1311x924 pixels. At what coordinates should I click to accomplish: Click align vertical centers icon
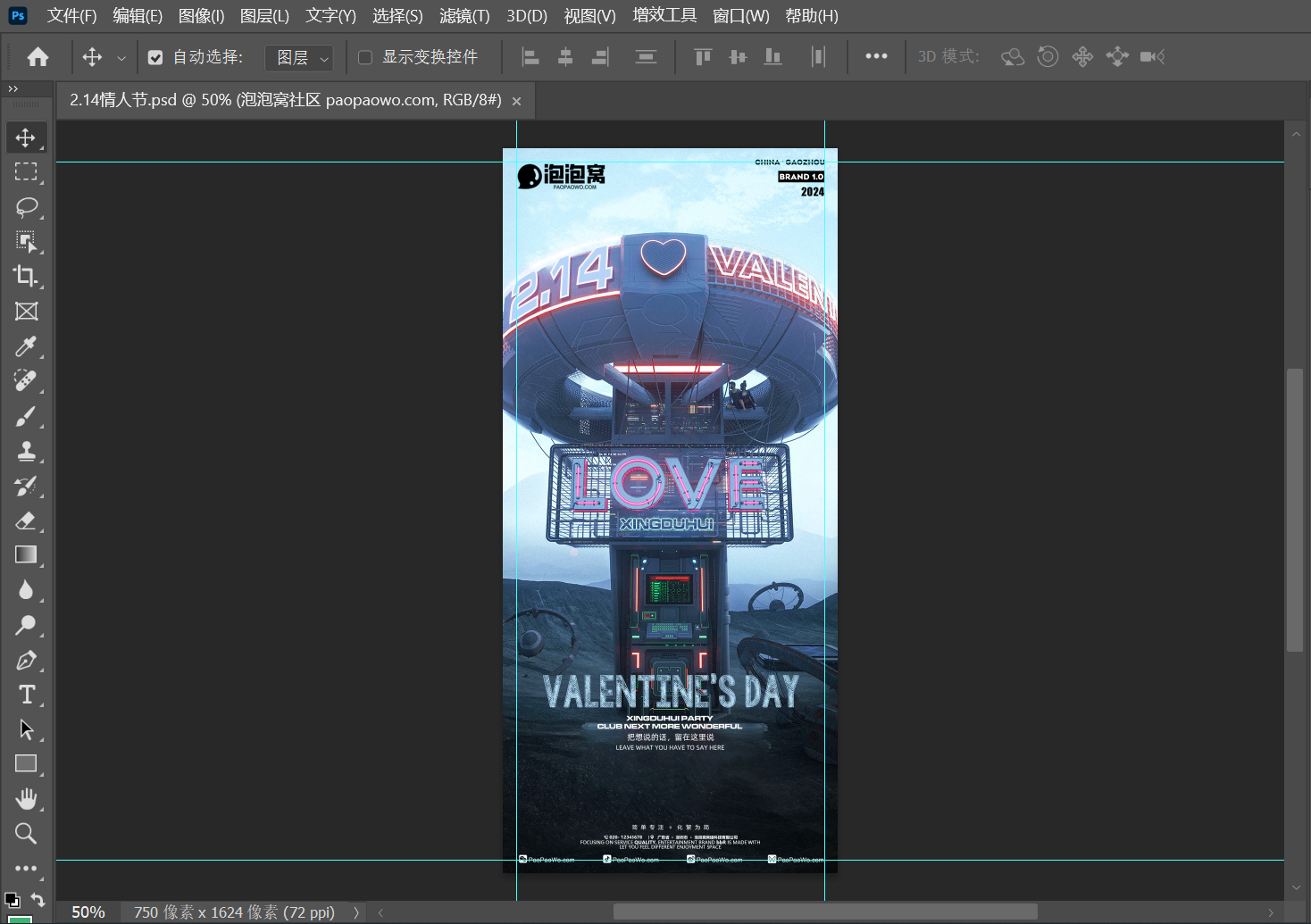738,57
